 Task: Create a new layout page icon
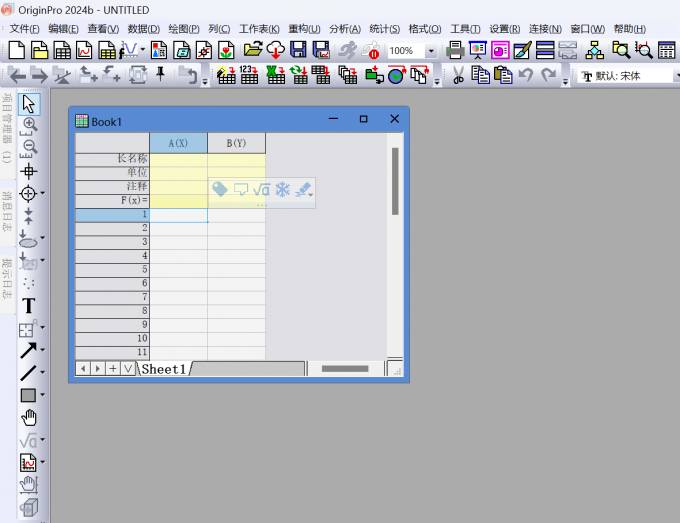click(x=159, y=50)
